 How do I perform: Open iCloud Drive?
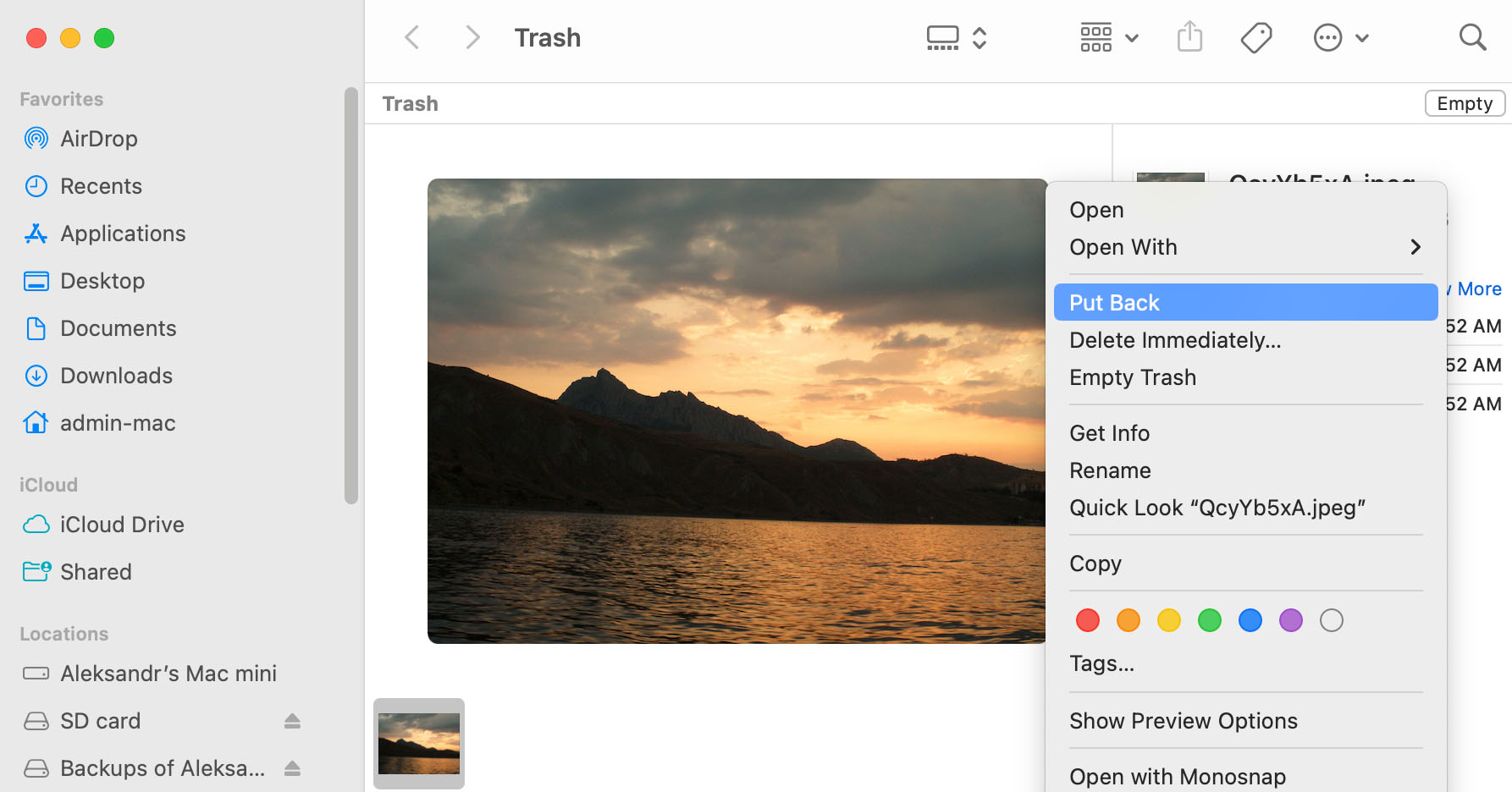(x=122, y=524)
